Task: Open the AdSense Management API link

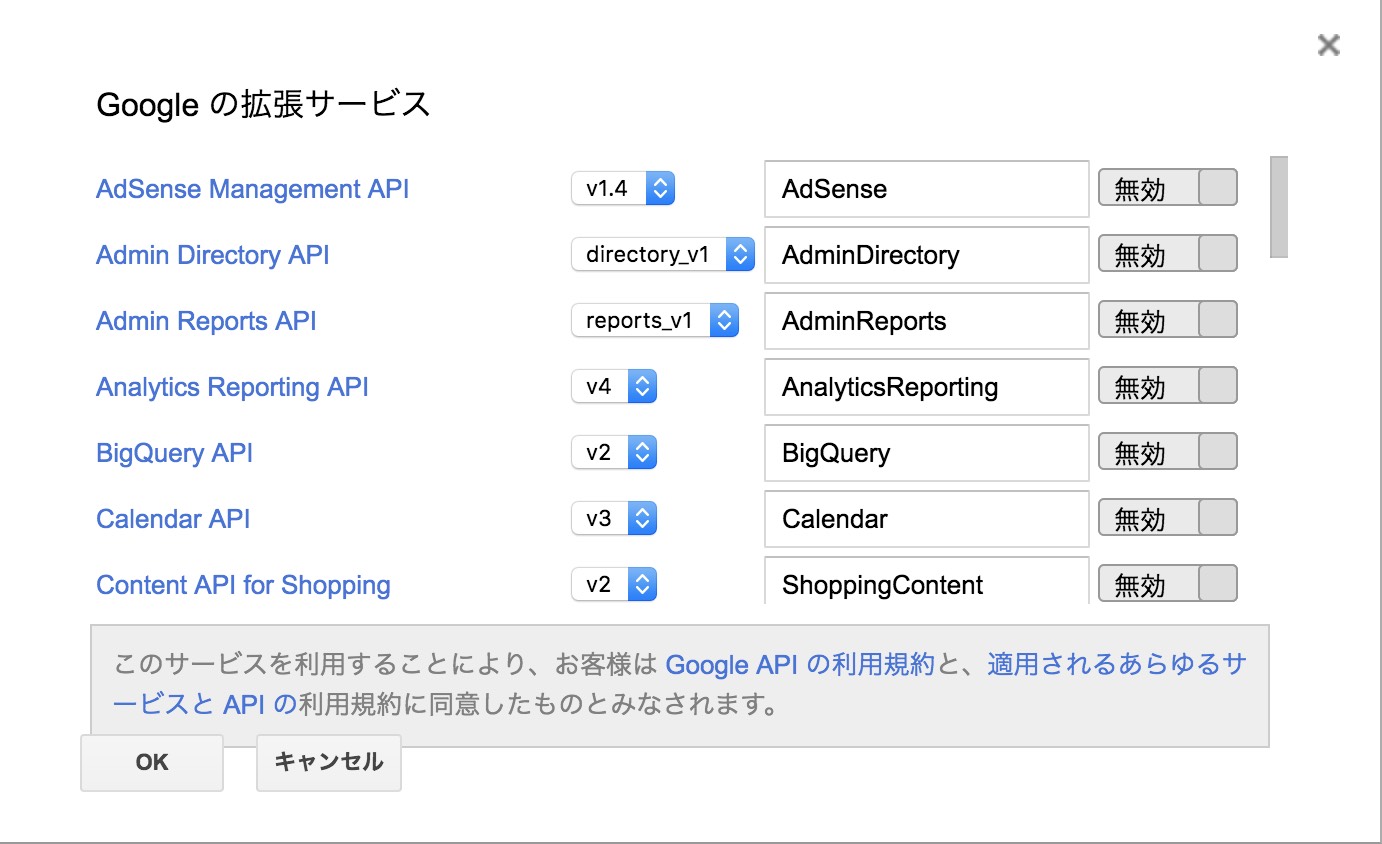Action: coord(252,189)
